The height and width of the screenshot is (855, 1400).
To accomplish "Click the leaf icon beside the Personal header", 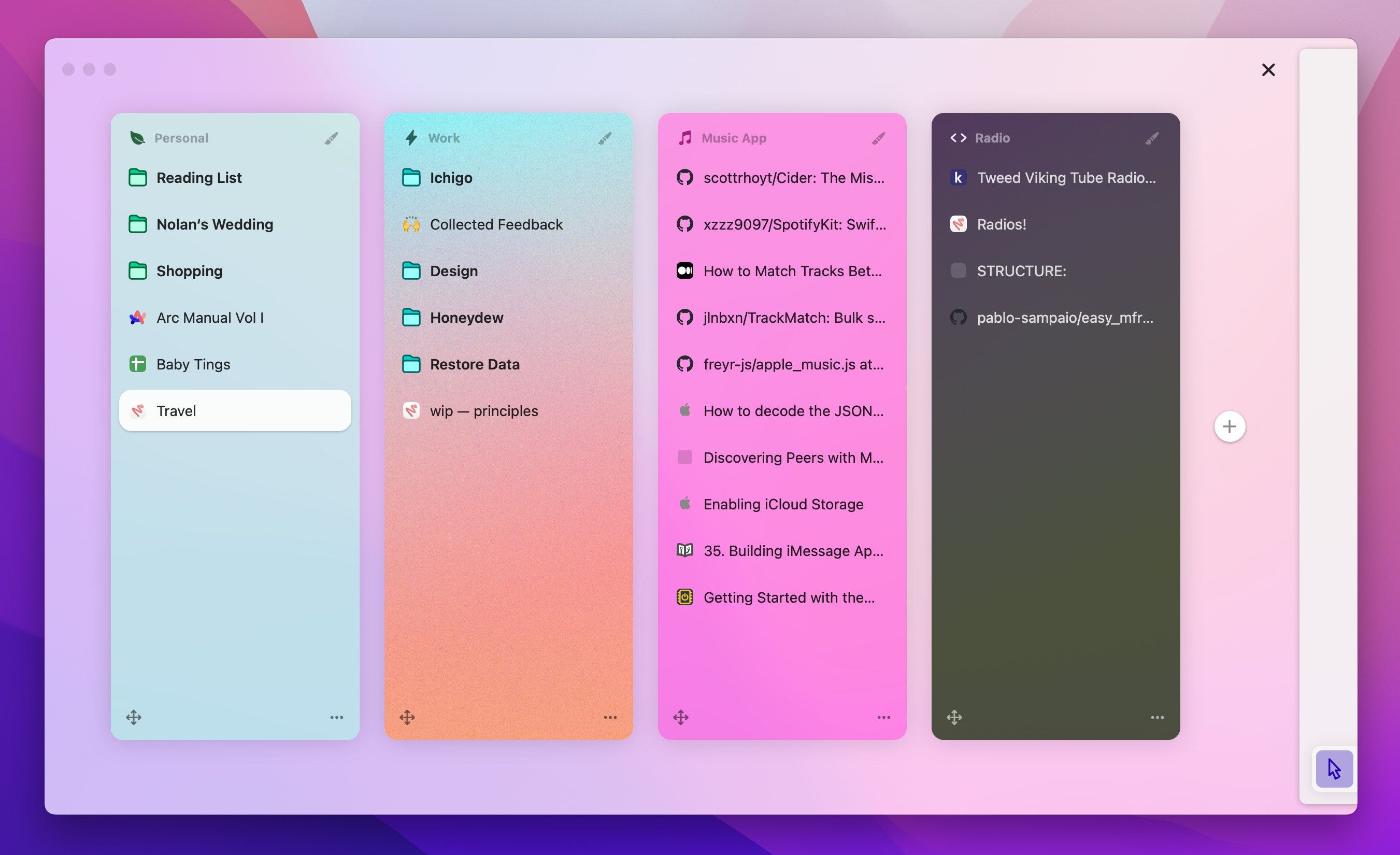I will 137,137.
